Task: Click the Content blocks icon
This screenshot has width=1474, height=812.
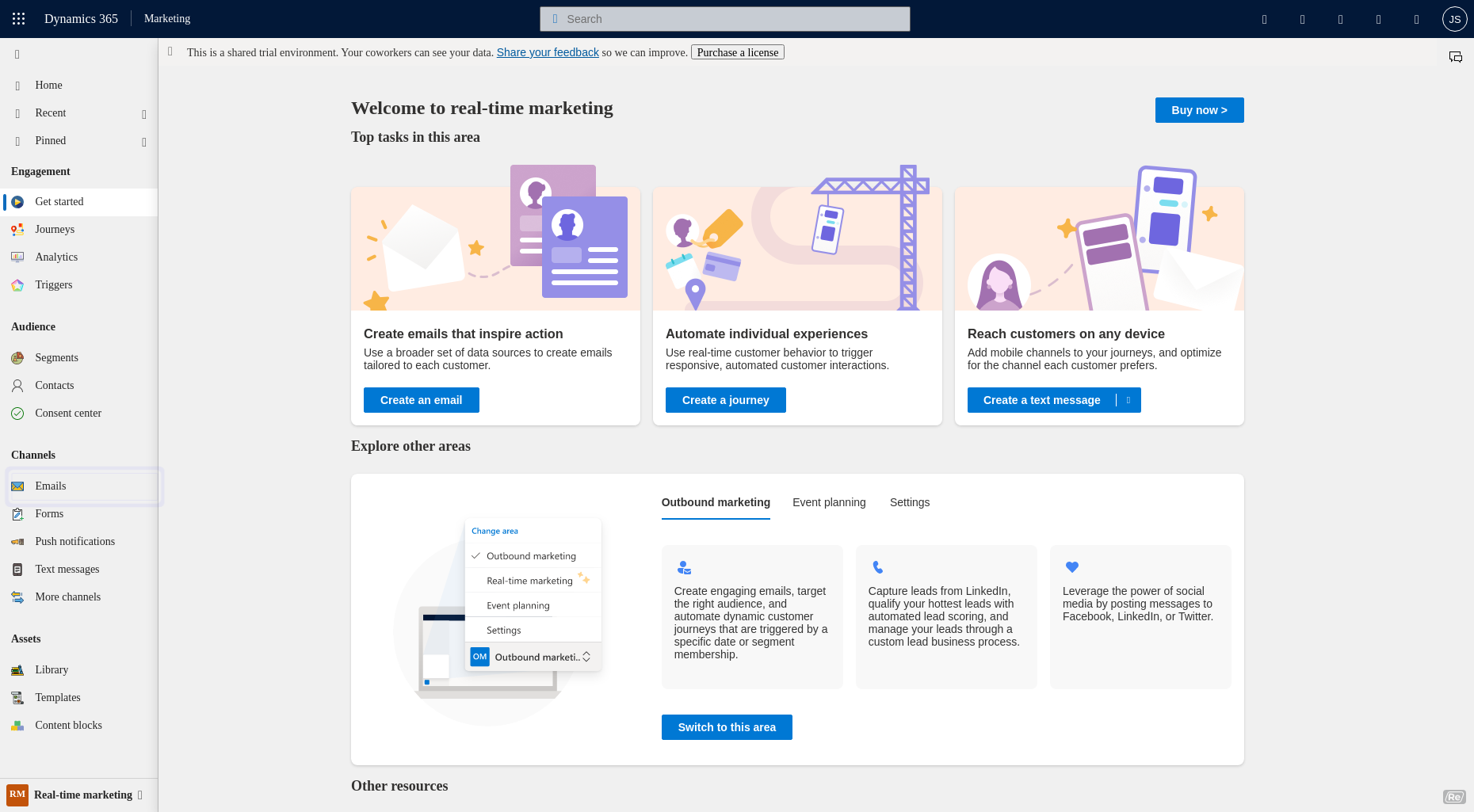Action: coord(17,726)
